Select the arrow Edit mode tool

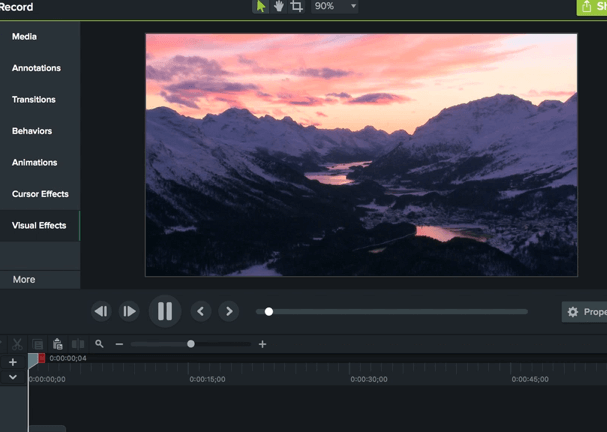tap(261, 6)
